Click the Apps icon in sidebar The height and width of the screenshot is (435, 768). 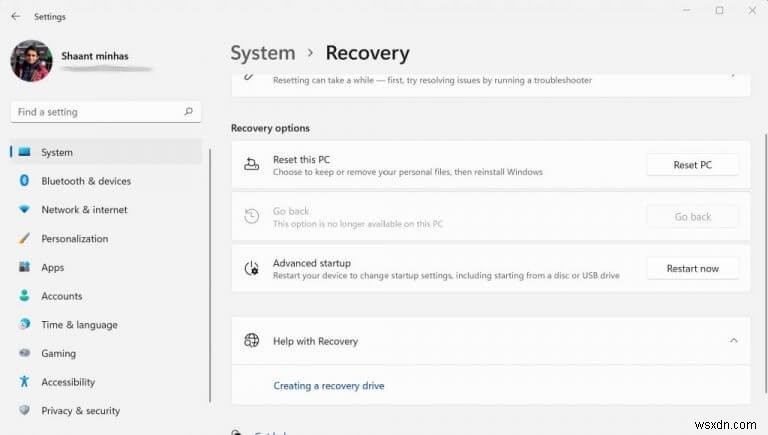[24, 267]
